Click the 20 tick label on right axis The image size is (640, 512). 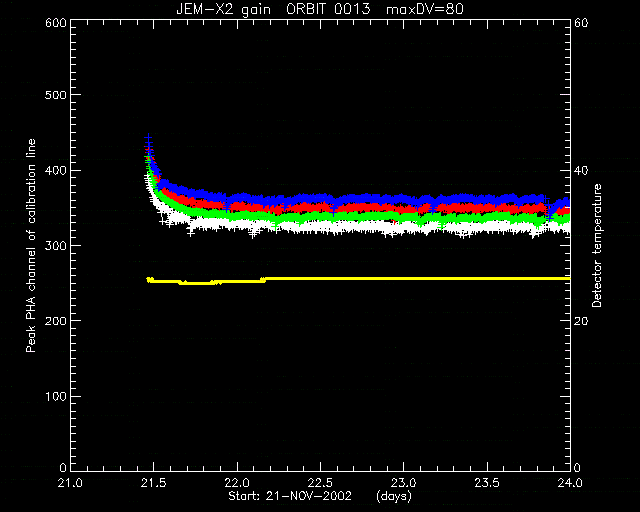(x=581, y=321)
